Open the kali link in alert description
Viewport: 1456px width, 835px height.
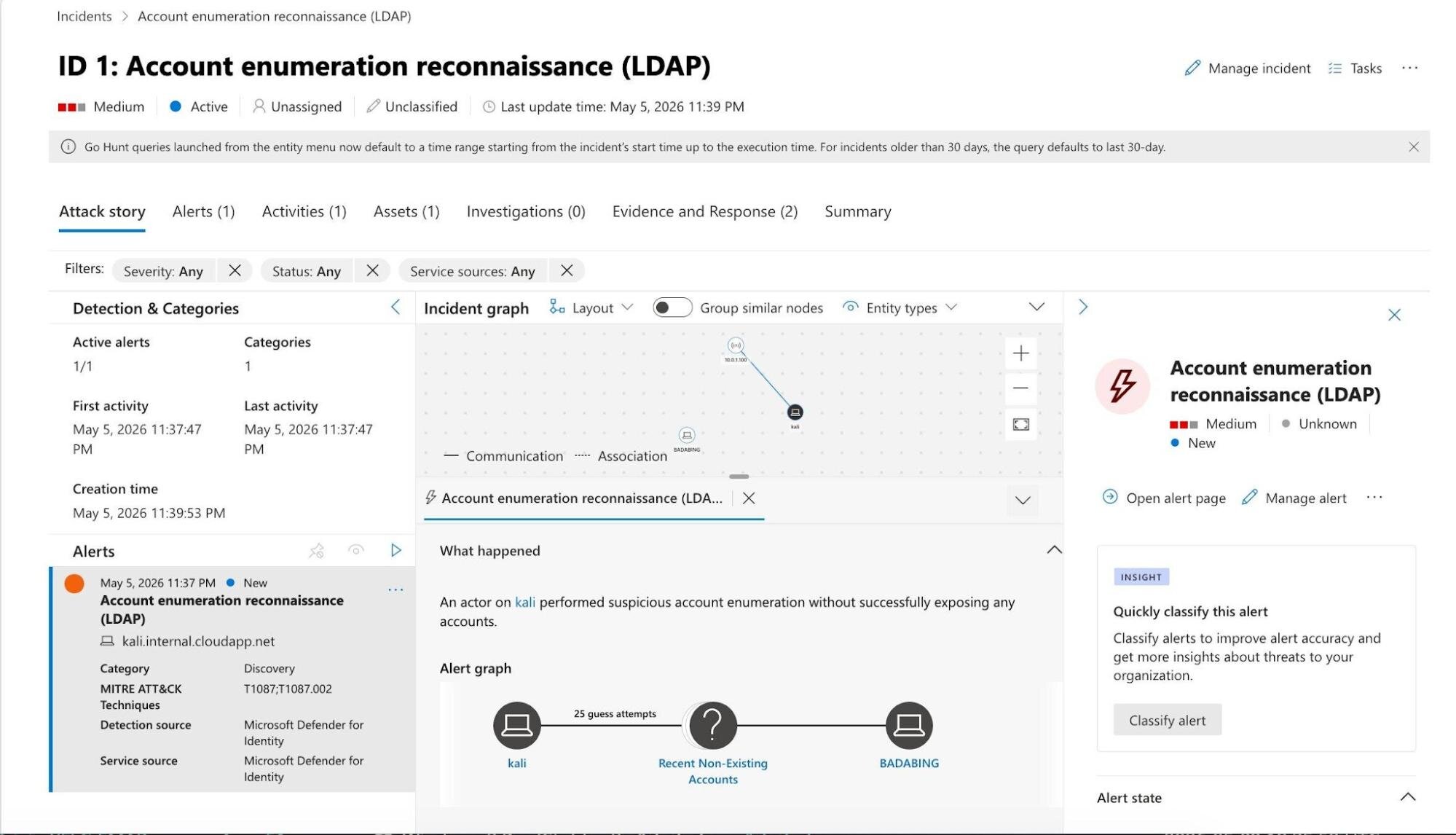point(524,602)
